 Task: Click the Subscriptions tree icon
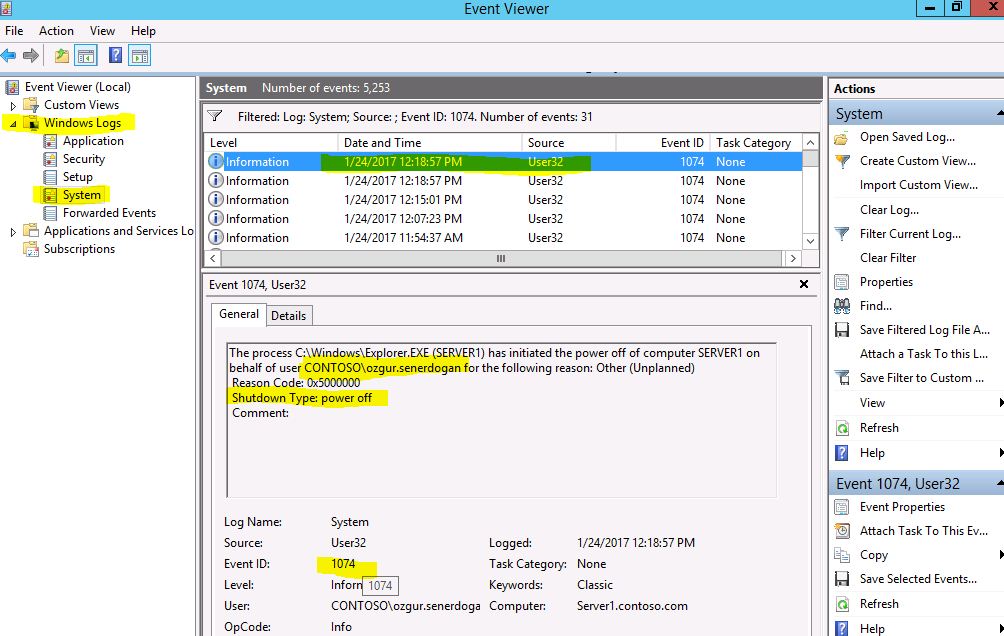[31, 249]
